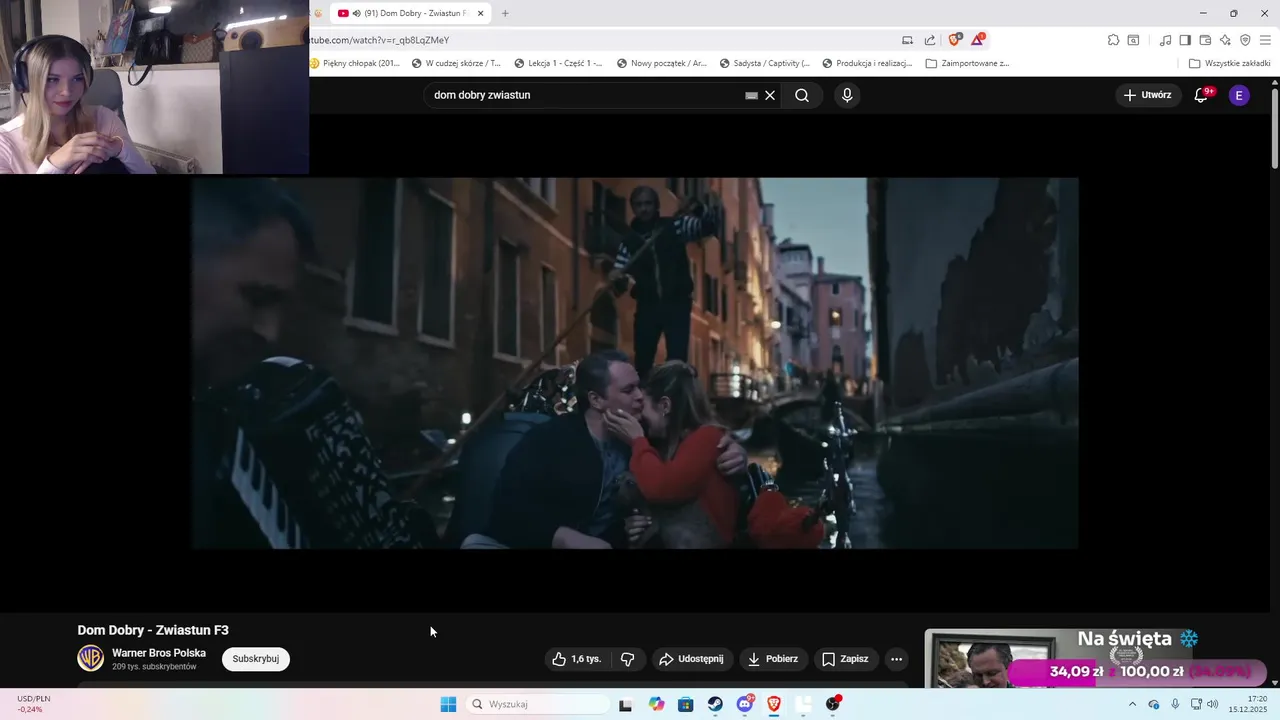Open Discord from the taskbar
This screenshot has height=720, width=1280.
tap(745, 704)
